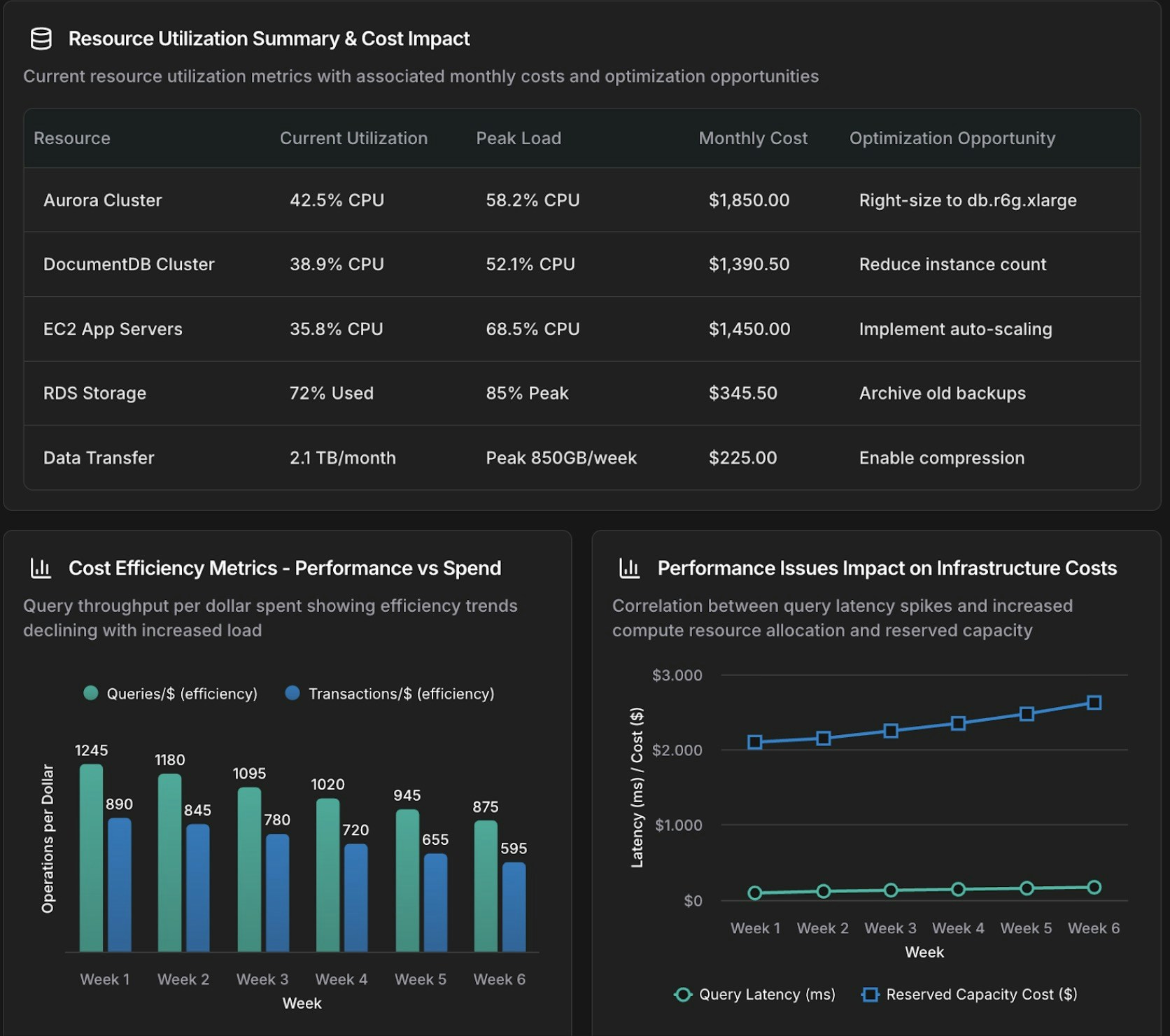The width and height of the screenshot is (1170, 1036).
Task: Click the blue Transactions/$ legend dot
Action: click(292, 694)
